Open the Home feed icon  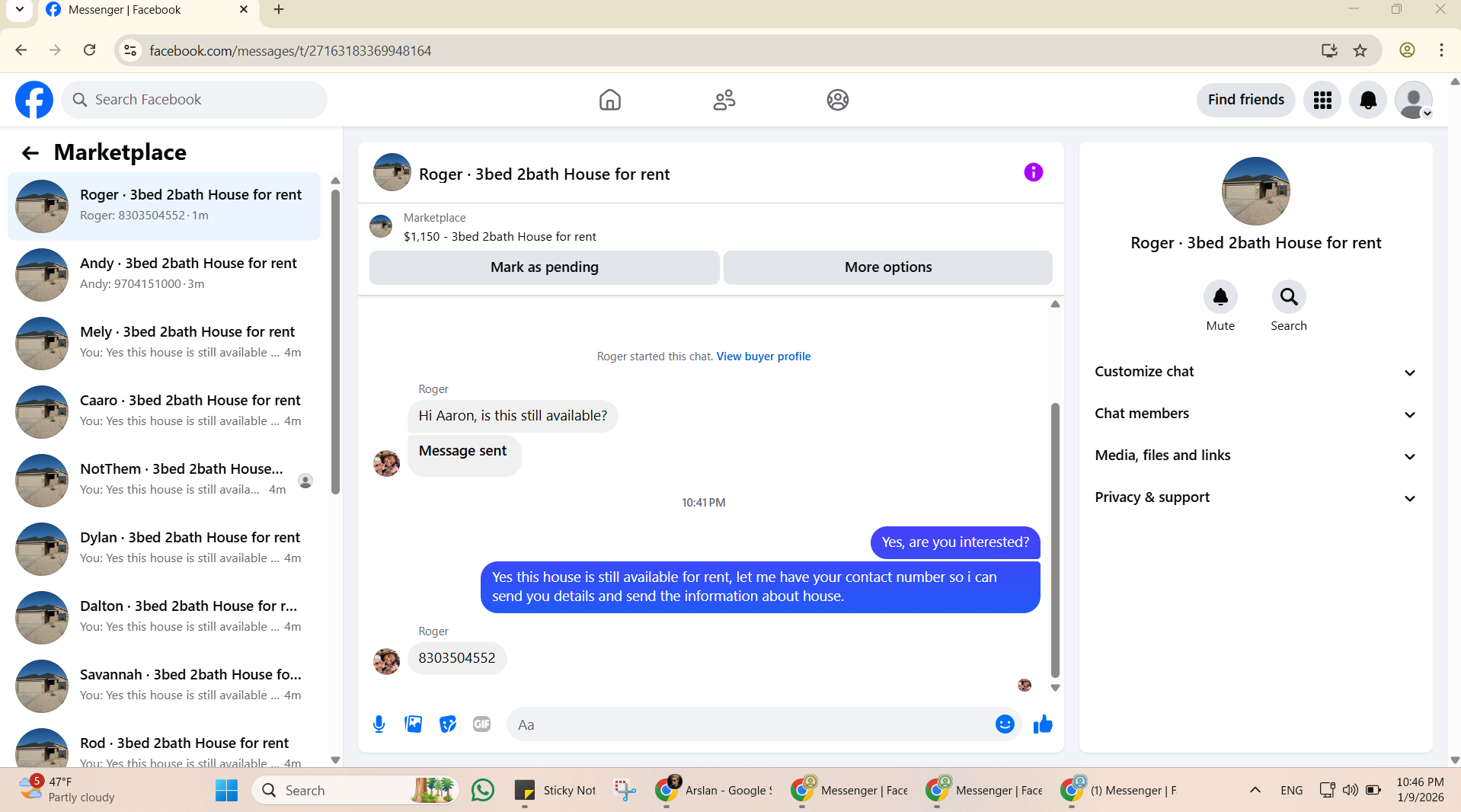coord(609,100)
